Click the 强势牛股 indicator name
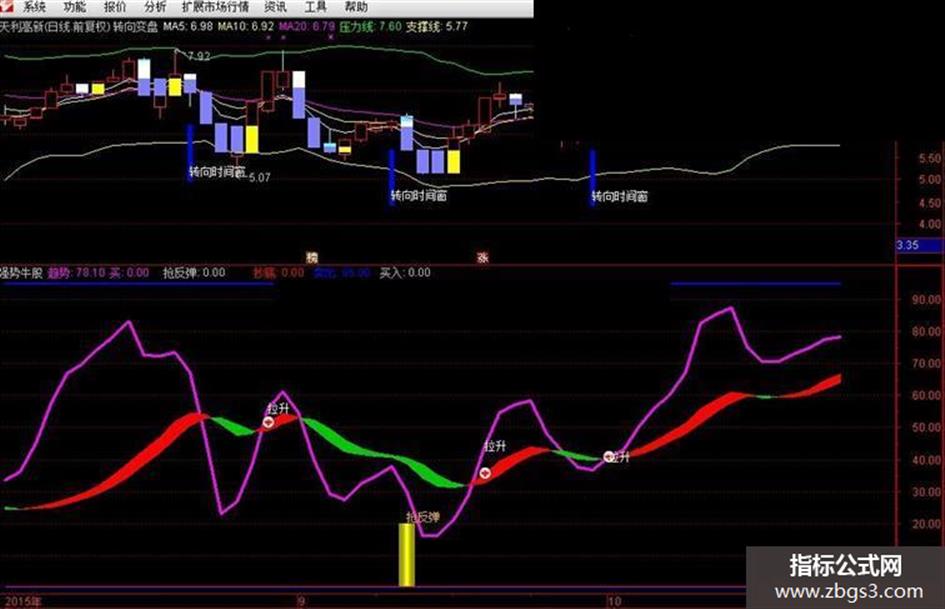The height and width of the screenshot is (609, 945). [22, 273]
